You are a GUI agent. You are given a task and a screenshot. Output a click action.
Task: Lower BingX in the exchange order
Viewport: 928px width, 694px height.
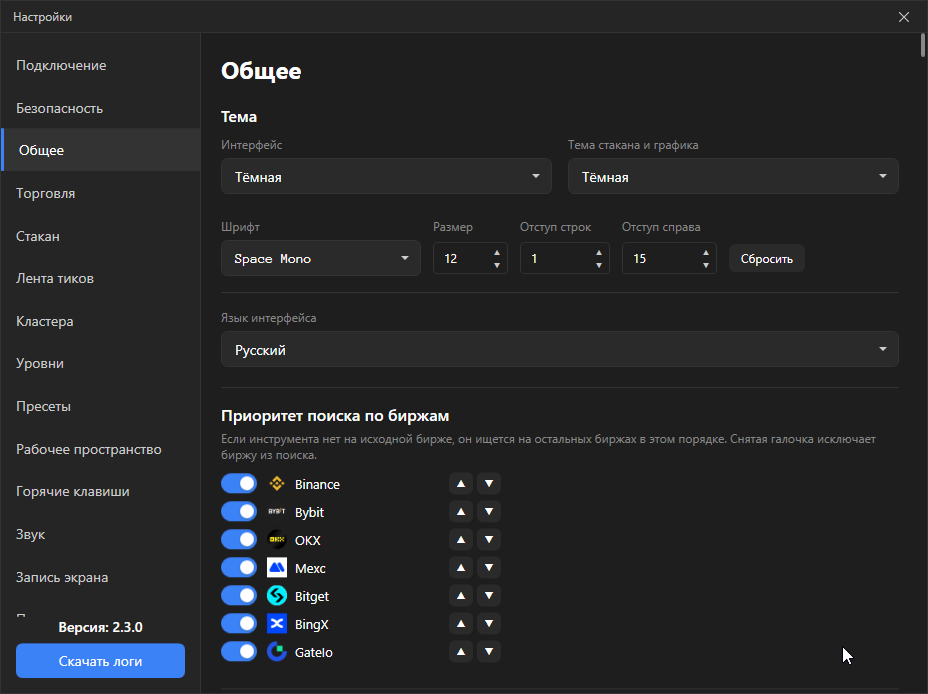489,624
